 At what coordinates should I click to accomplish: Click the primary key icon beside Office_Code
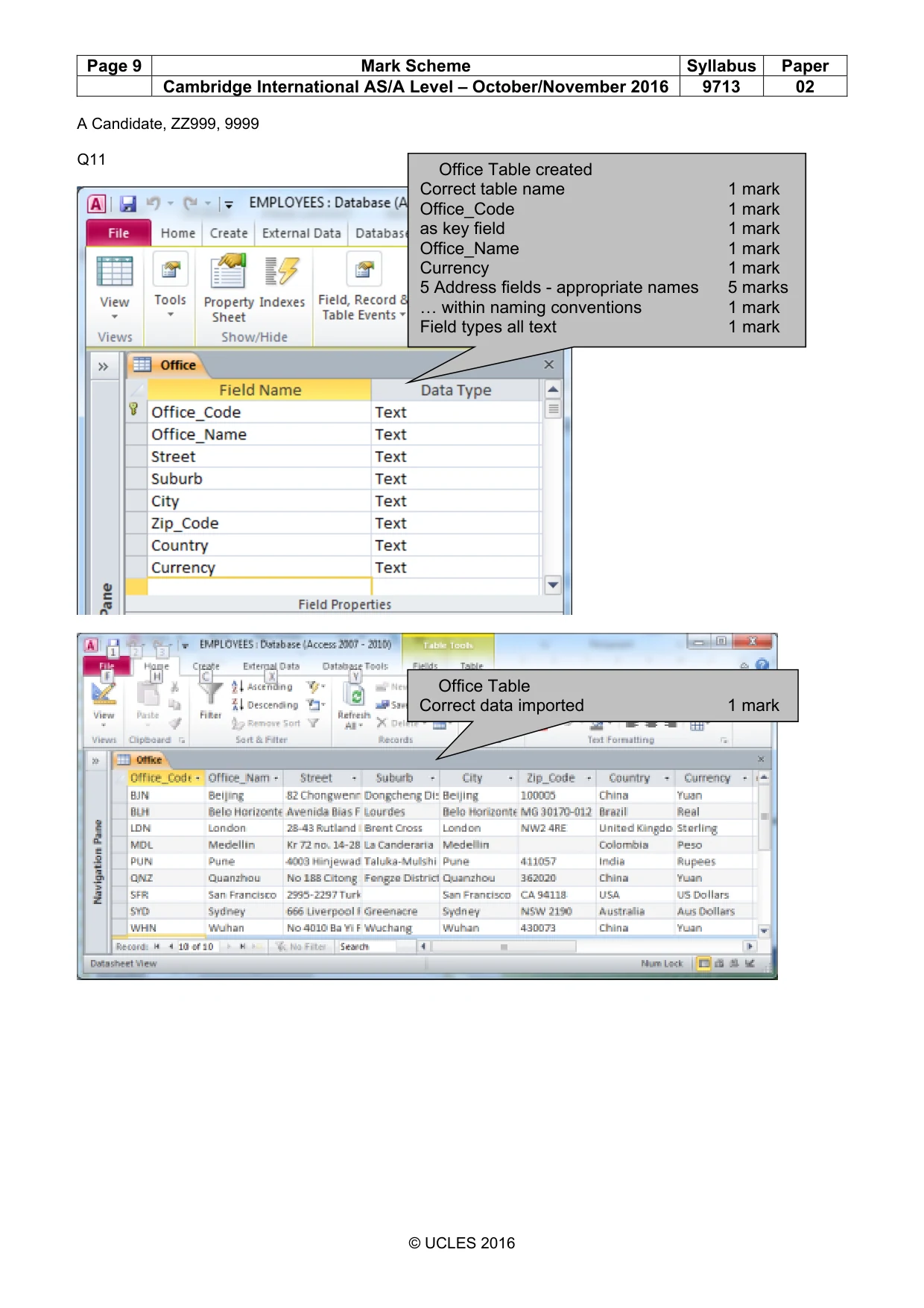click(133, 408)
